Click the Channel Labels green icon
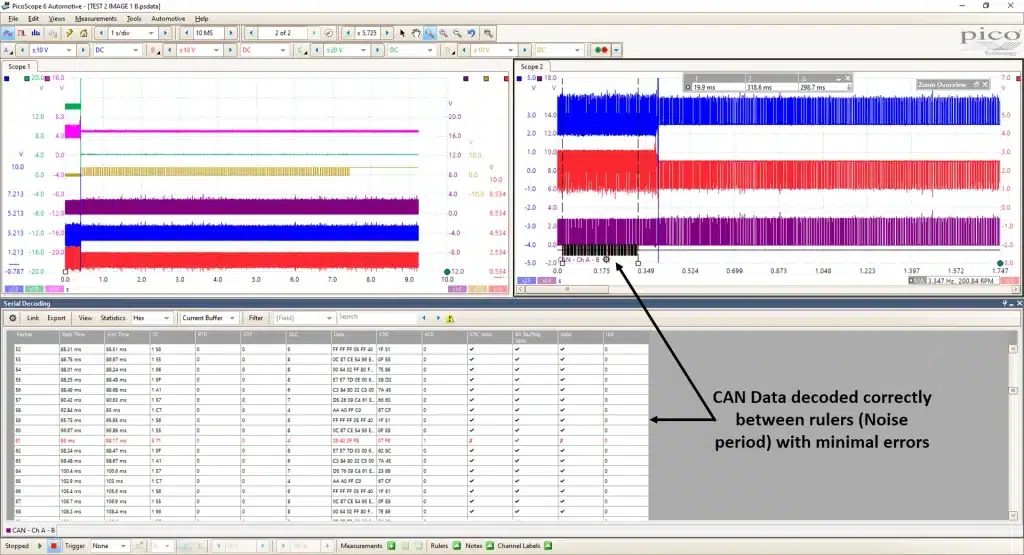The image size is (1024, 555). point(548,546)
